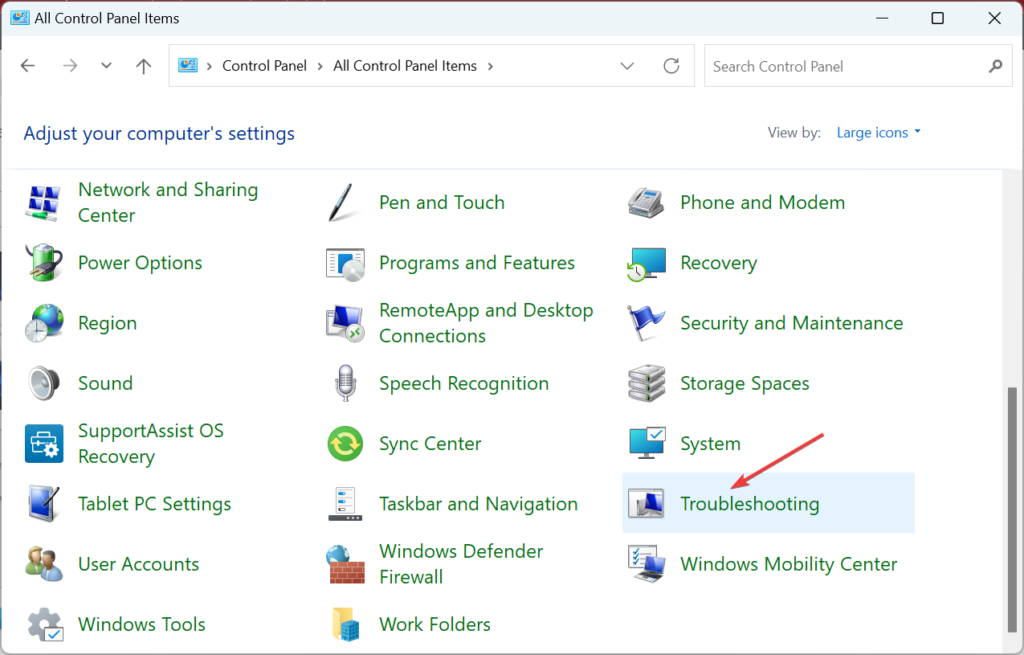Open the Pen and Touch icon
The height and width of the screenshot is (655, 1024).
344,202
